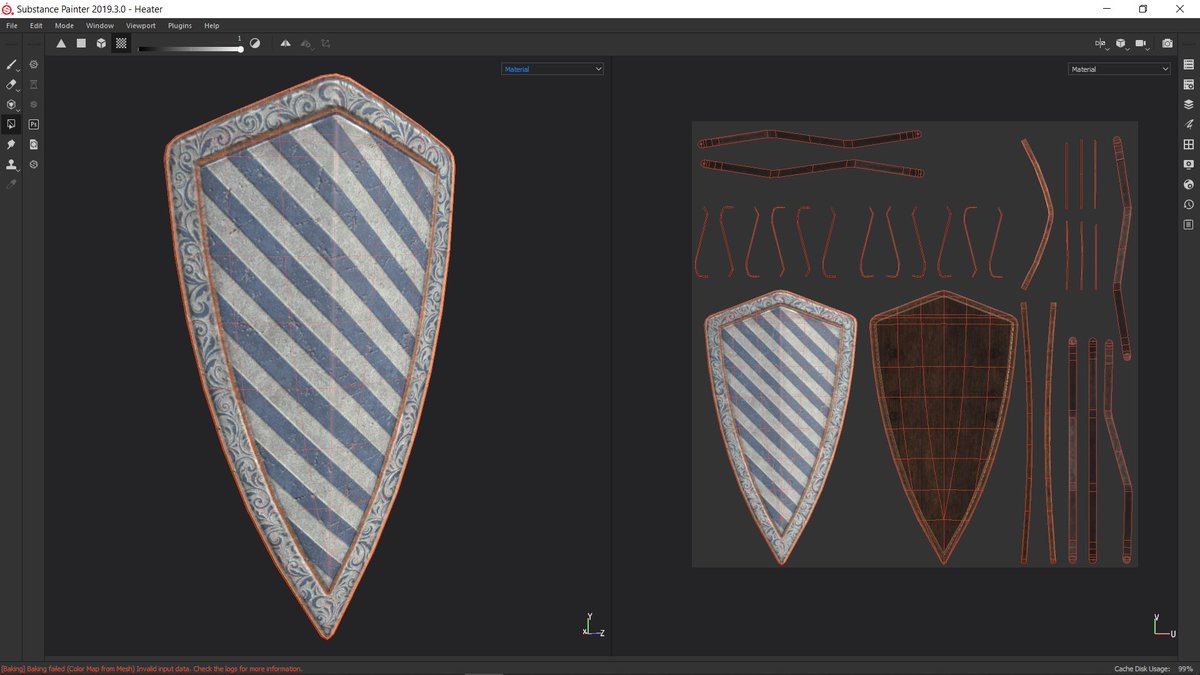Image resolution: width=1200 pixels, height=675 pixels.
Task: Expand the video camera selection dropdown
Action: (1142, 44)
